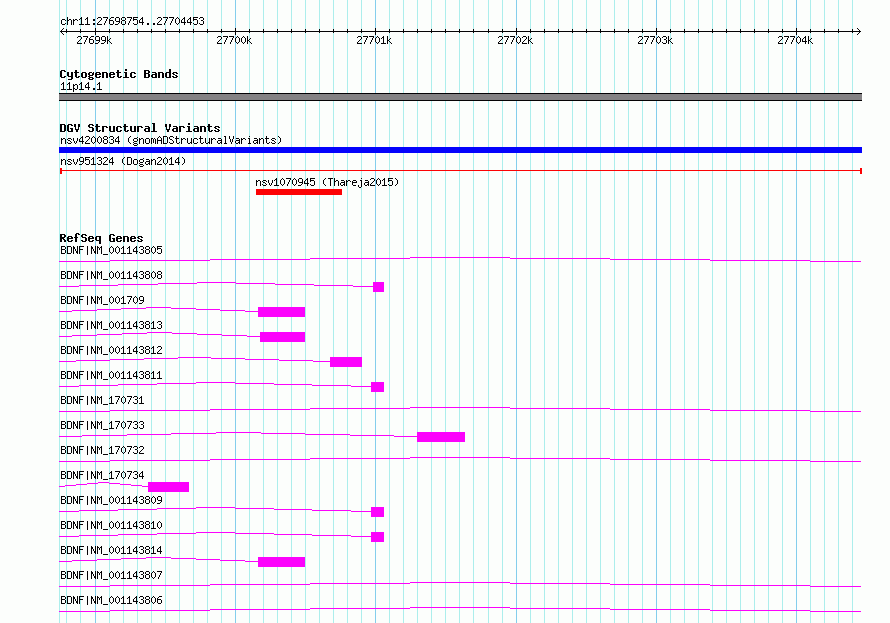This screenshot has width=890, height=623.
Task: Click the 27703k ruler label
Action: pos(655,40)
